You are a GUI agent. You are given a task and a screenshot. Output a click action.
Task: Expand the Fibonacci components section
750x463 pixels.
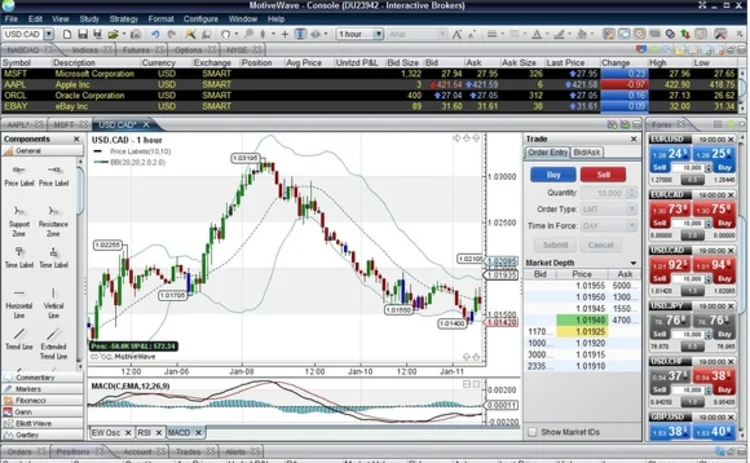point(42,401)
